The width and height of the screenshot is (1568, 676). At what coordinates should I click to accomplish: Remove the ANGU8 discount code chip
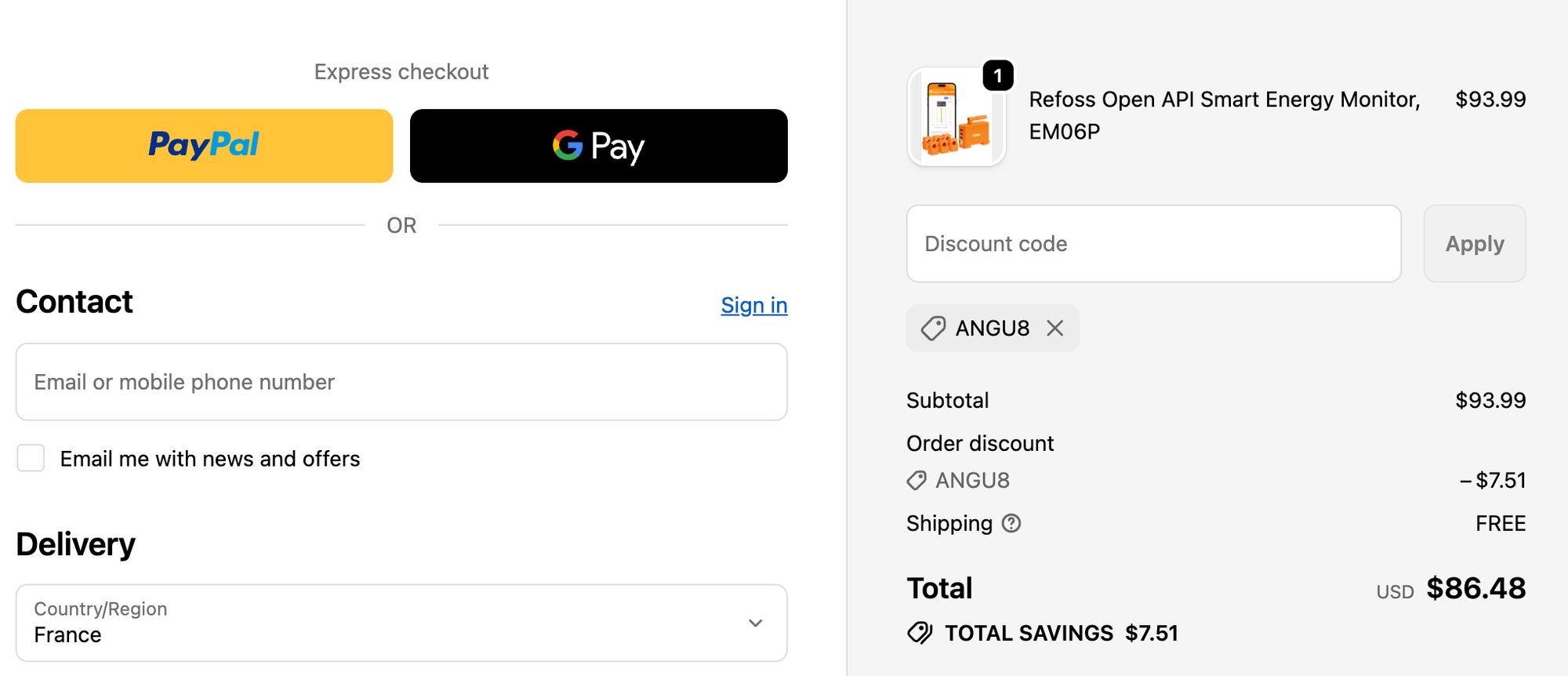pyautogui.click(x=1055, y=328)
